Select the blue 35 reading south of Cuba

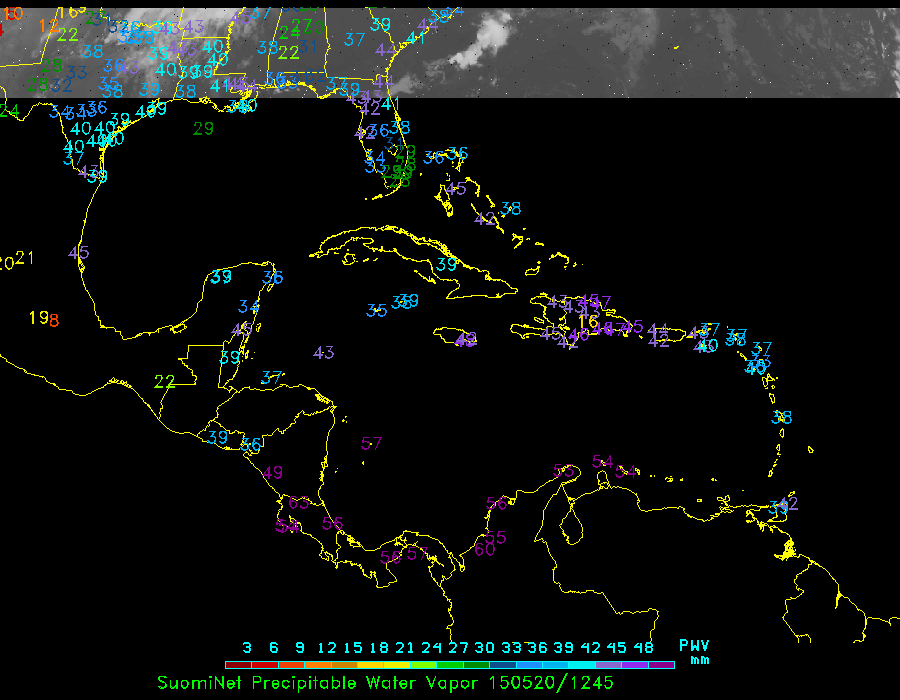tap(376, 310)
